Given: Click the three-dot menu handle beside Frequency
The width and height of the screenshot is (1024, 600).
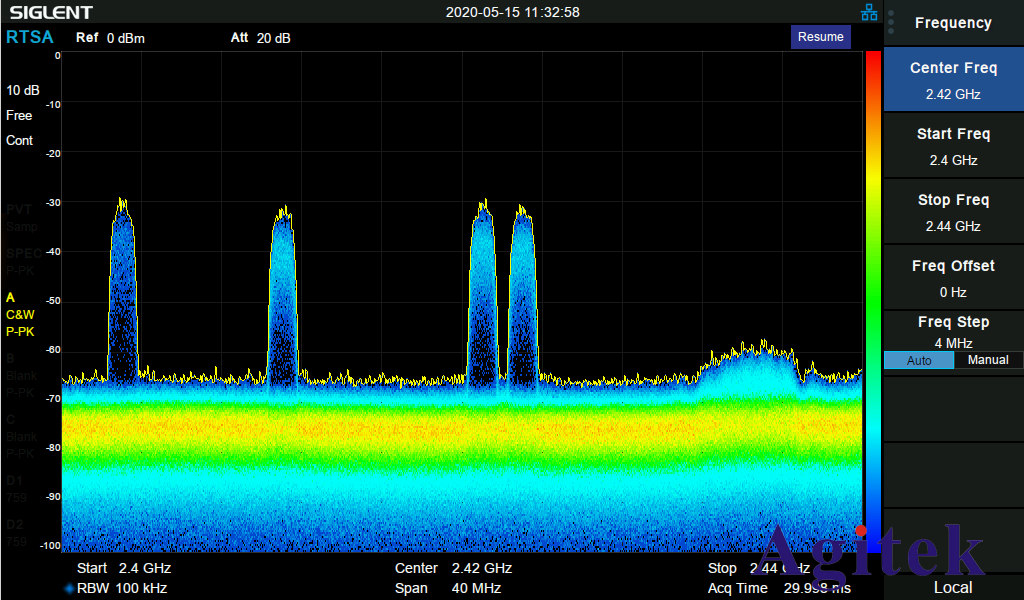Looking at the screenshot, I should pos(891,23).
